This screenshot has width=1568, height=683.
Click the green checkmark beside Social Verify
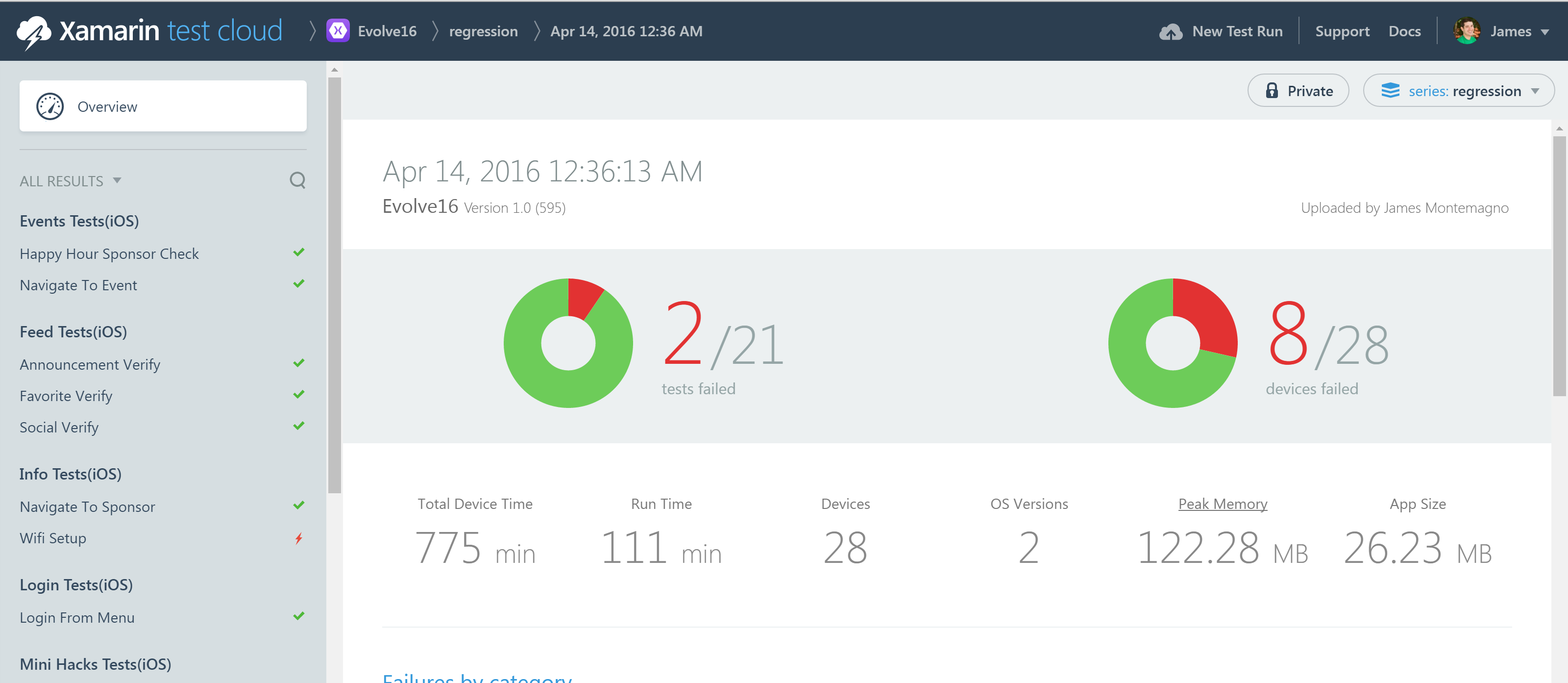(298, 426)
